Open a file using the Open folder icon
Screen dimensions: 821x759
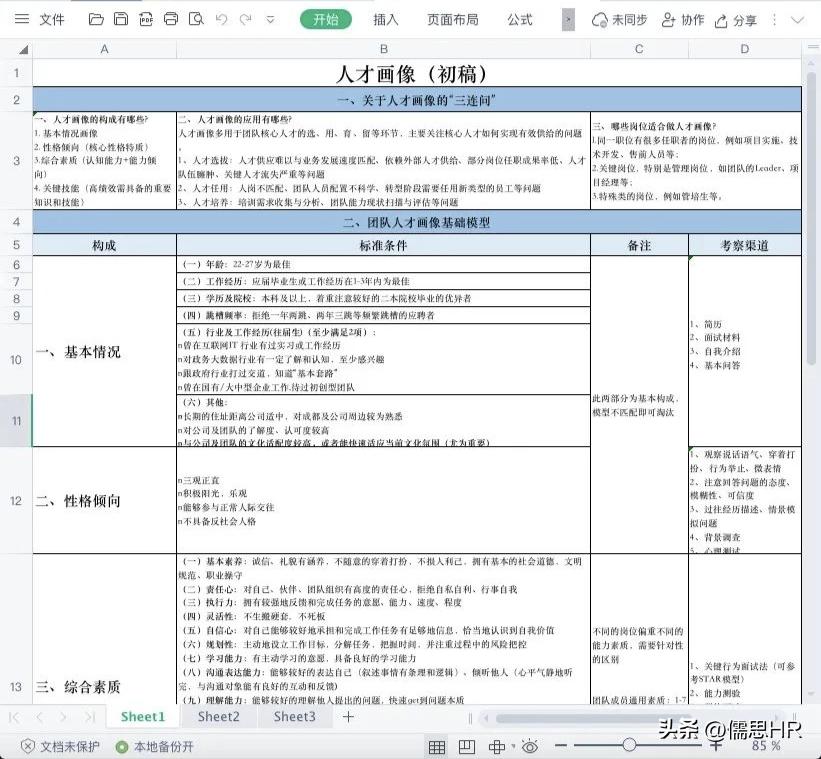(95, 18)
